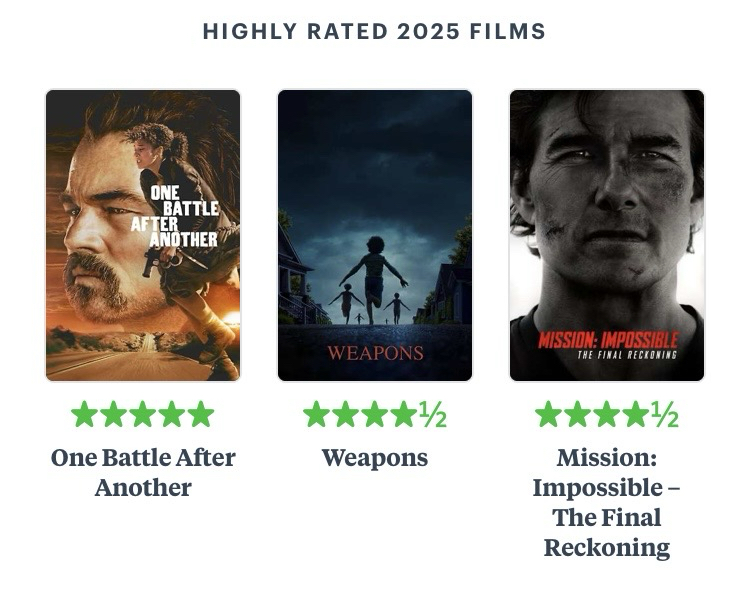Click the "Highly Rated 2025 Films" heading
The width and height of the screenshot is (750, 596).
[375, 32]
